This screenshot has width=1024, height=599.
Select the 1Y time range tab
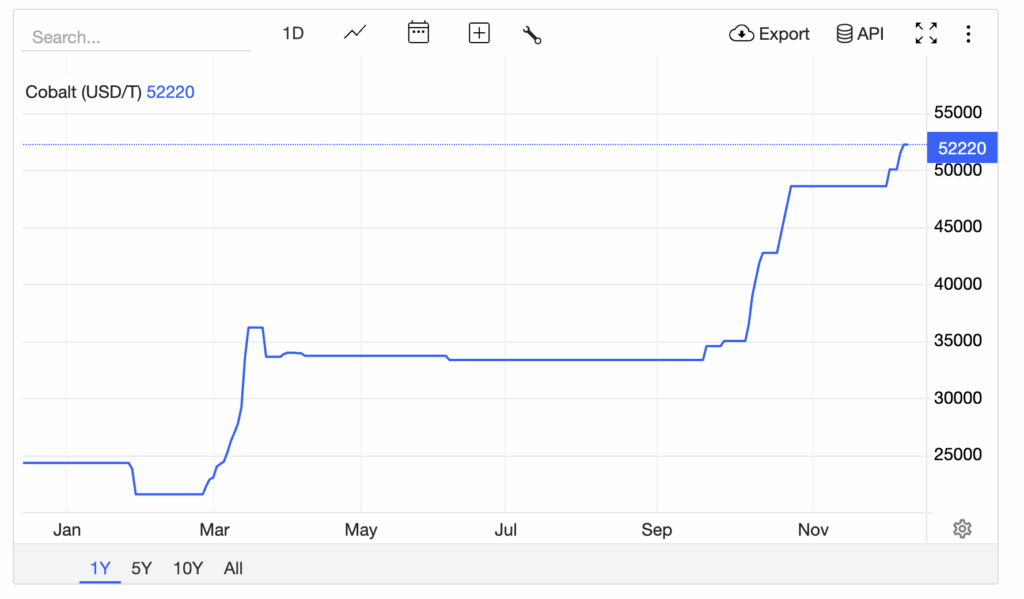tap(100, 568)
